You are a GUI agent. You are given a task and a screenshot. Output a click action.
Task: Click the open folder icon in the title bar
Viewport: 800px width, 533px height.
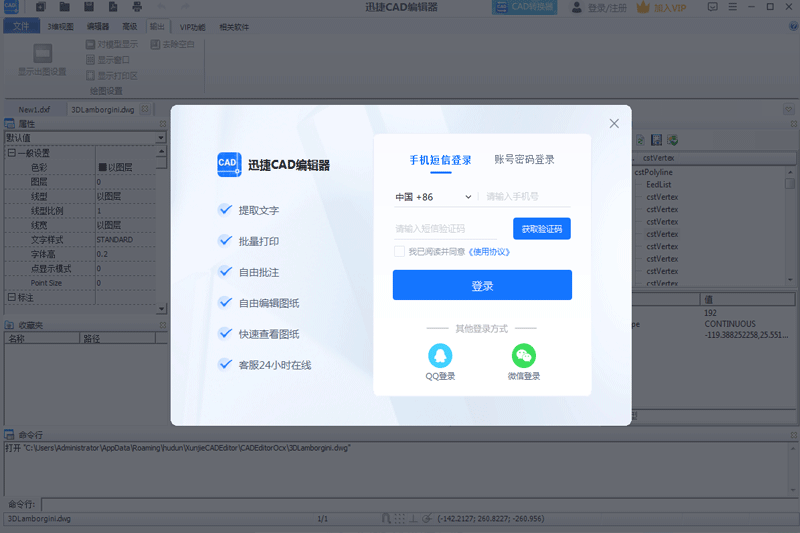coord(65,7)
